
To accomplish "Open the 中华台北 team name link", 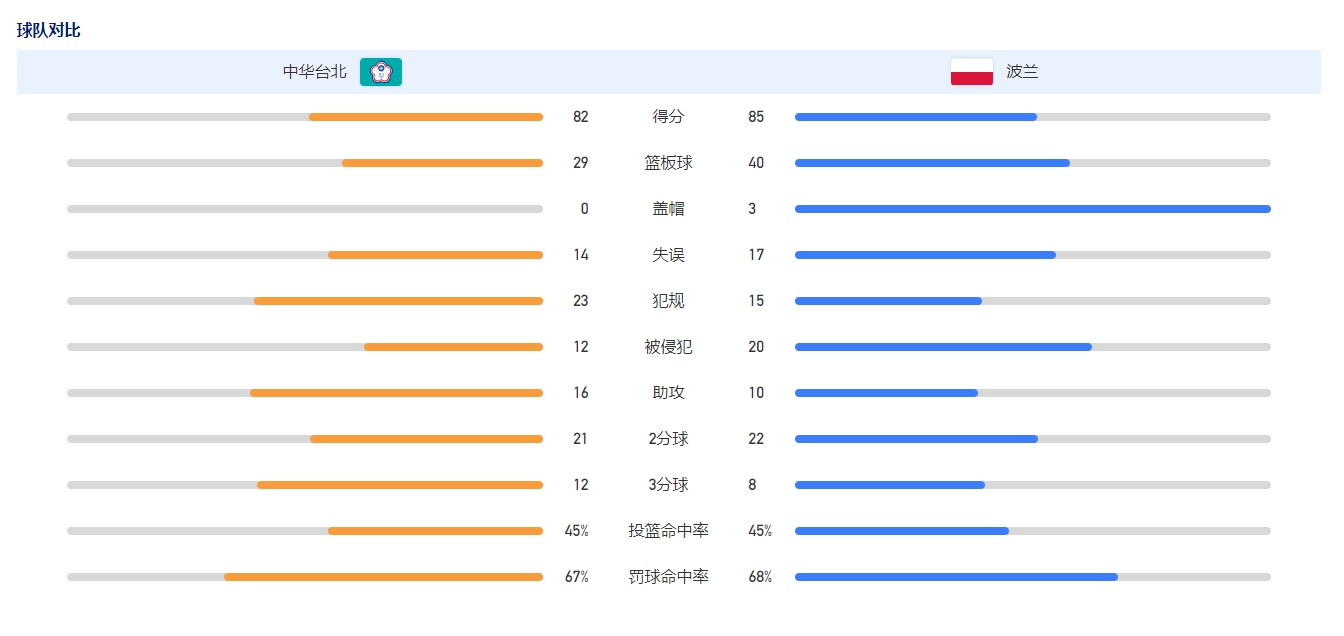I will [315, 72].
